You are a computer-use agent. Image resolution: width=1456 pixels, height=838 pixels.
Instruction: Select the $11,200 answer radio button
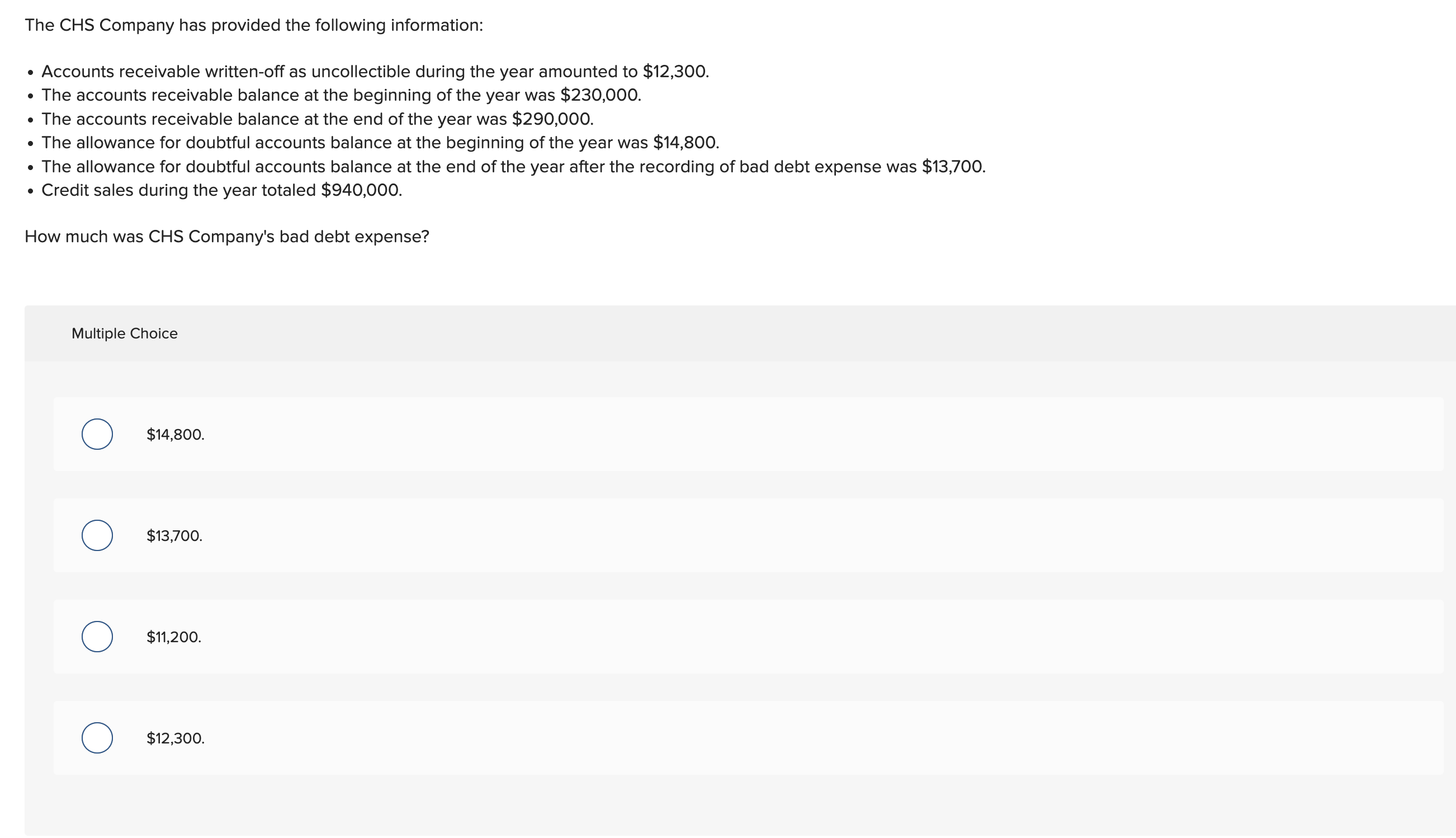(x=97, y=637)
